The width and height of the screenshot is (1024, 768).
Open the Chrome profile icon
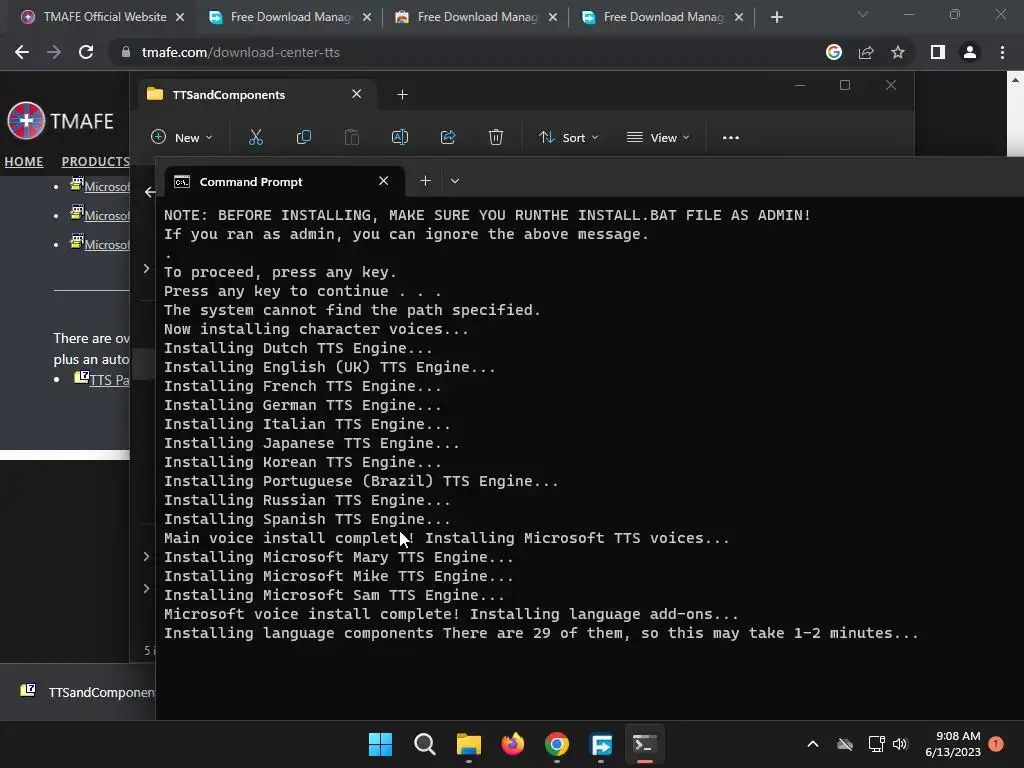click(970, 52)
